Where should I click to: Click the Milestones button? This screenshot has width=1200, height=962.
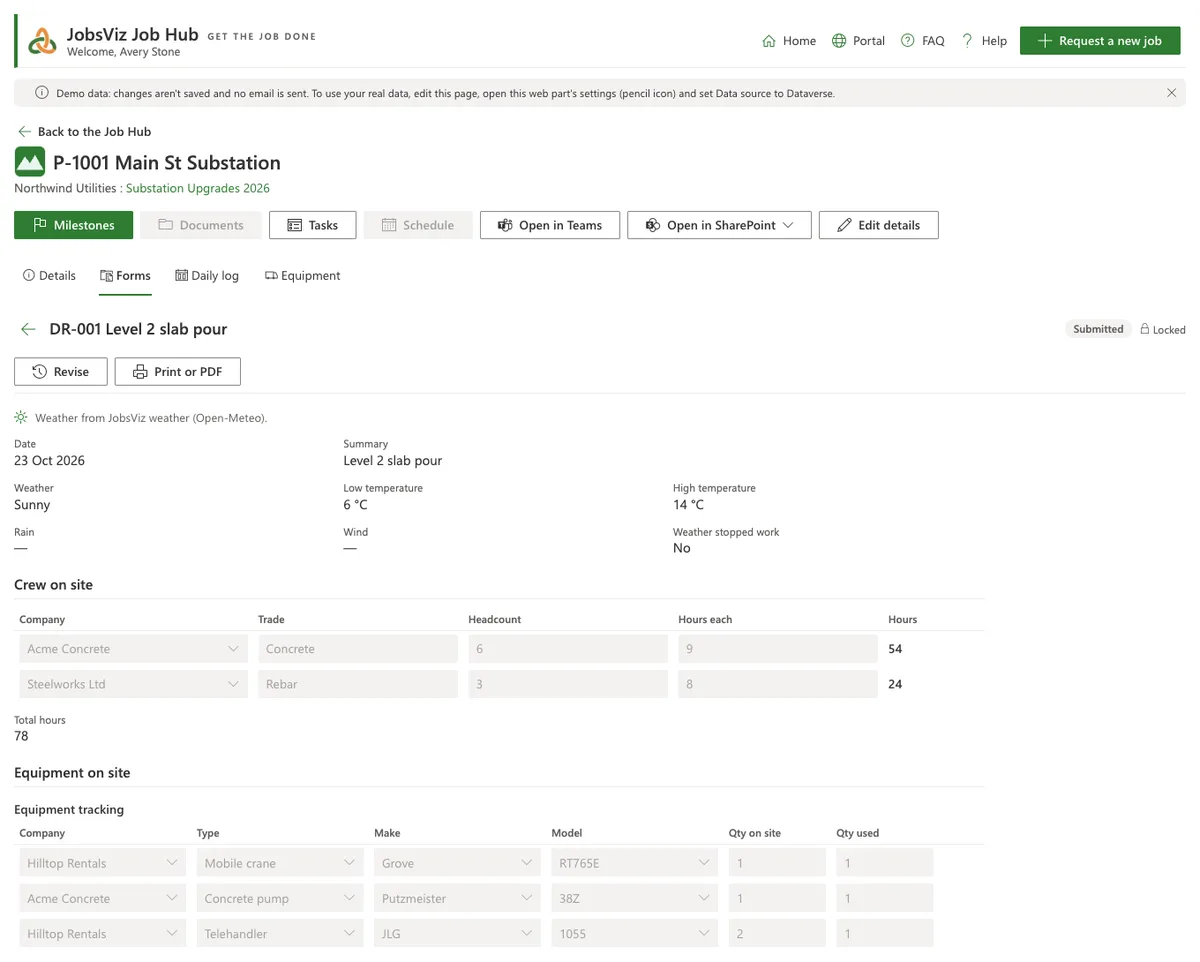(73, 225)
